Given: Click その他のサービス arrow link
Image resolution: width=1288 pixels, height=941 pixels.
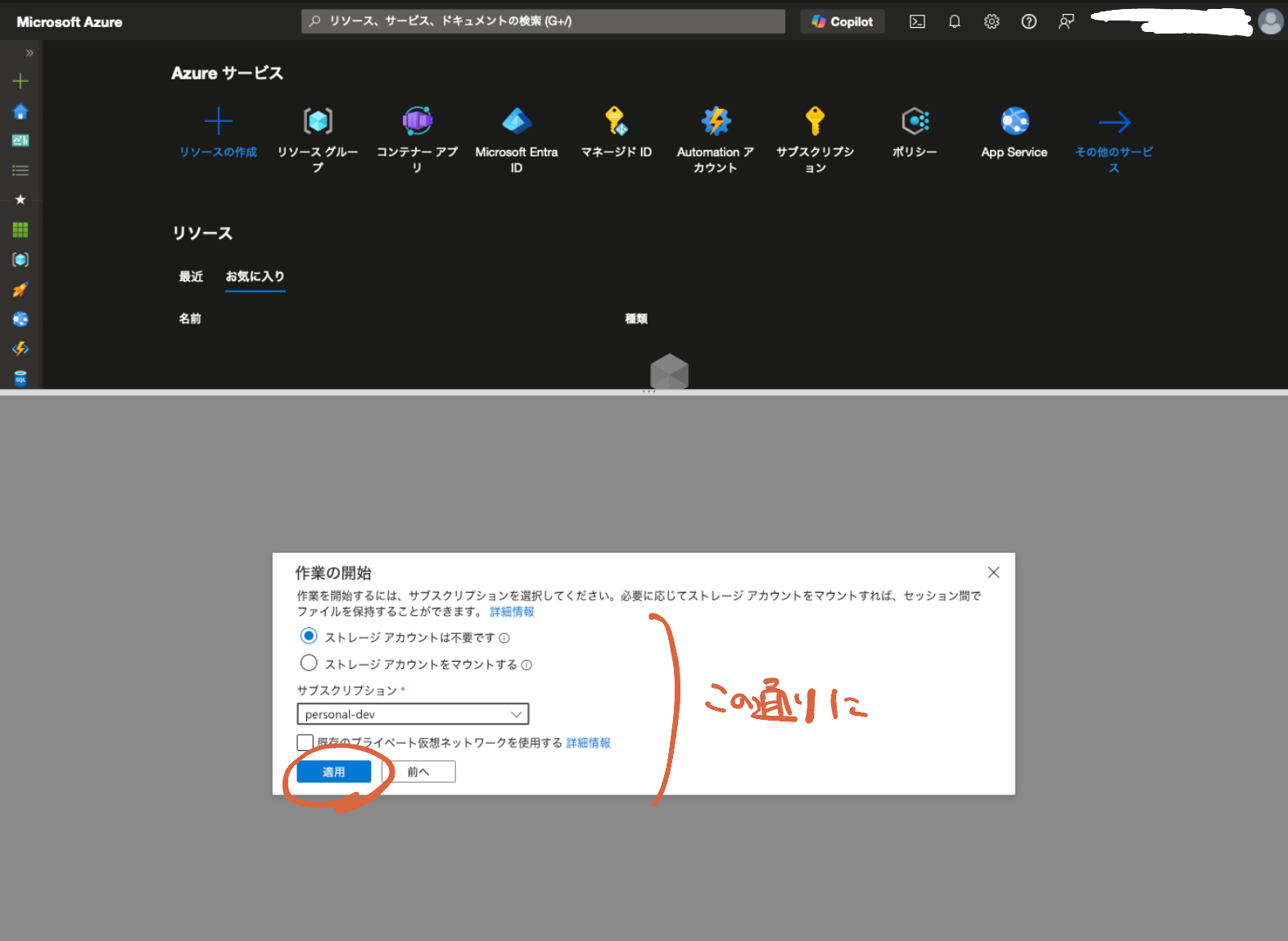Looking at the screenshot, I should click(x=1114, y=123).
